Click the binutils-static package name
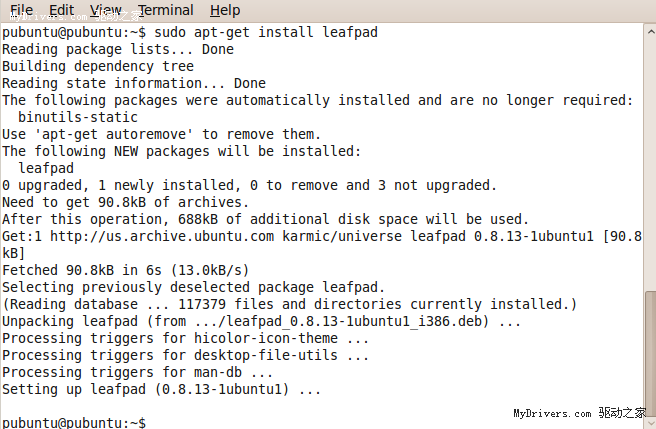Screen dimensions: 656x429 pos(78,117)
